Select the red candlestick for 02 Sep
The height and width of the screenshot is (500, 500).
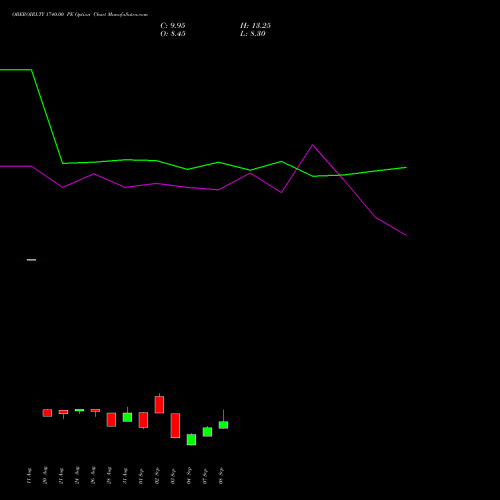tap(159, 404)
